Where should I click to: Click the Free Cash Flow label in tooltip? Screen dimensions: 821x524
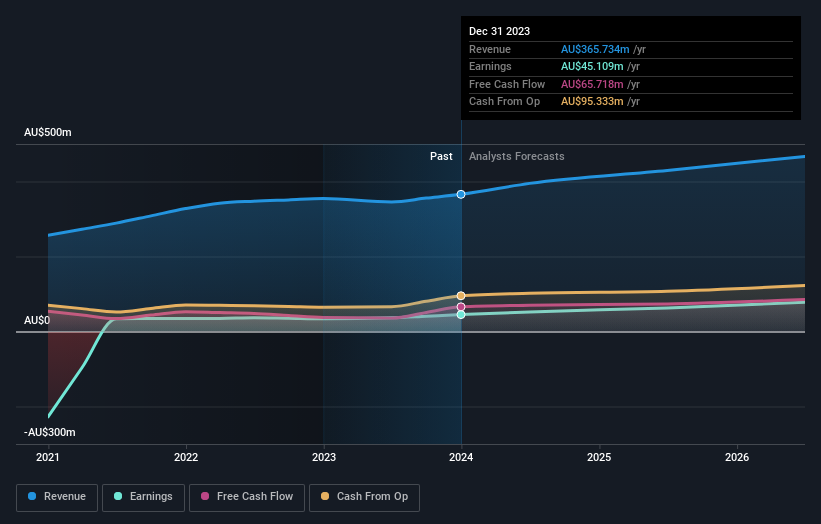point(507,84)
